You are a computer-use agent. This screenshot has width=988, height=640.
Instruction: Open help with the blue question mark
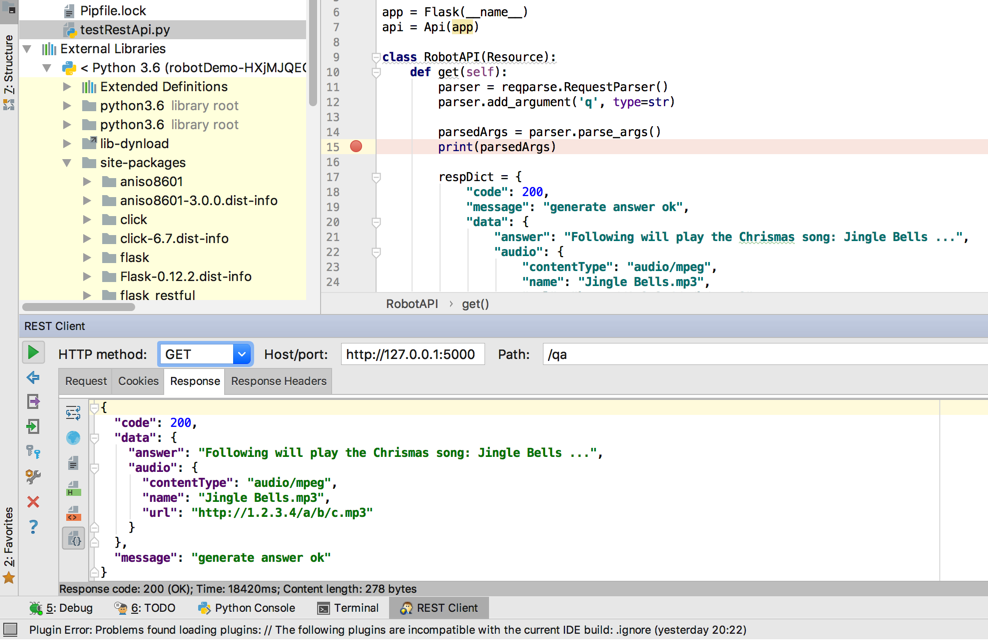click(33, 527)
